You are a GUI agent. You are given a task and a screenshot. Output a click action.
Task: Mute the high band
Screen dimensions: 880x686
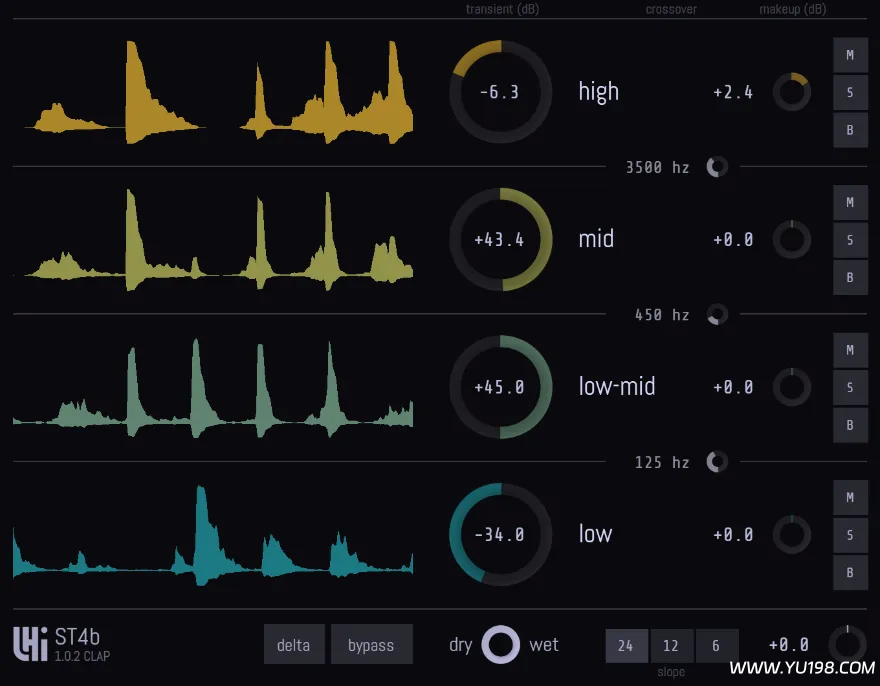[851, 54]
